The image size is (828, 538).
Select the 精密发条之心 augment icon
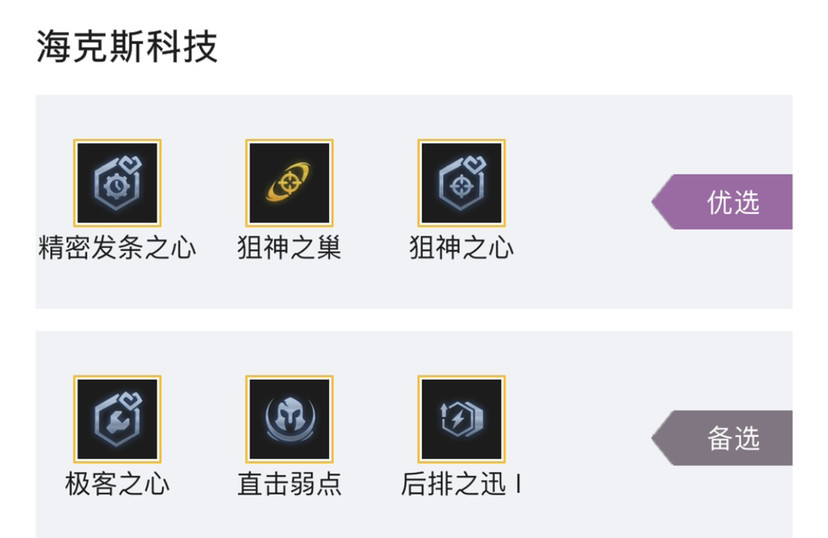tap(117, 183)
